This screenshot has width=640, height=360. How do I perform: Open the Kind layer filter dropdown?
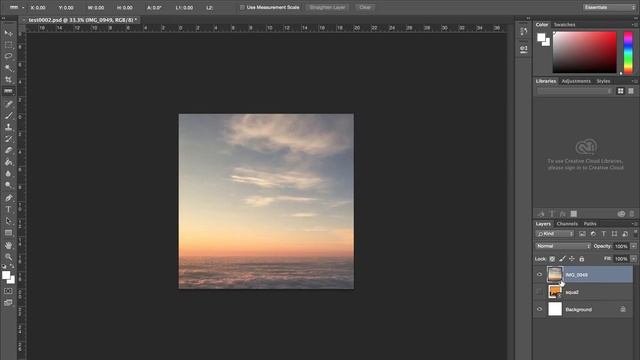pyautogui.click(x=555, y=234)
